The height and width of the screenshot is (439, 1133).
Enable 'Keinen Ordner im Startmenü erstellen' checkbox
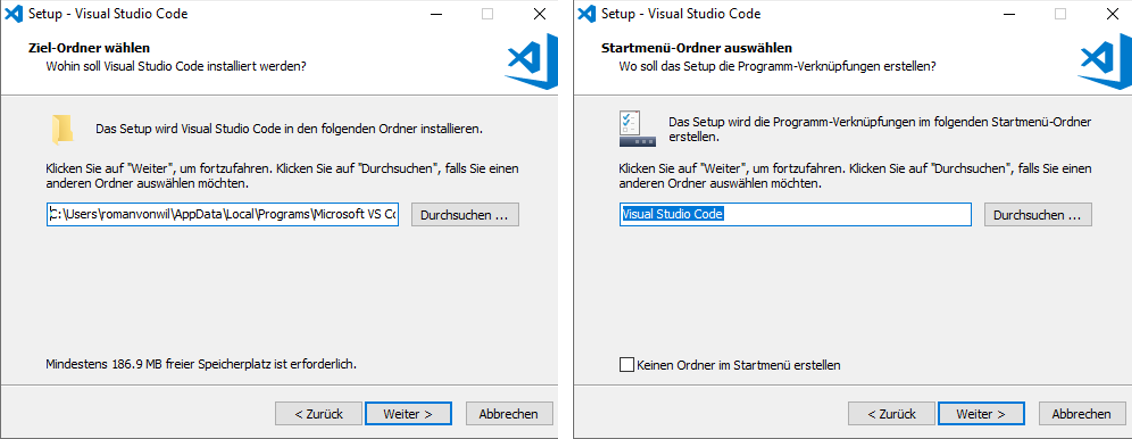(x=626, y=365)
